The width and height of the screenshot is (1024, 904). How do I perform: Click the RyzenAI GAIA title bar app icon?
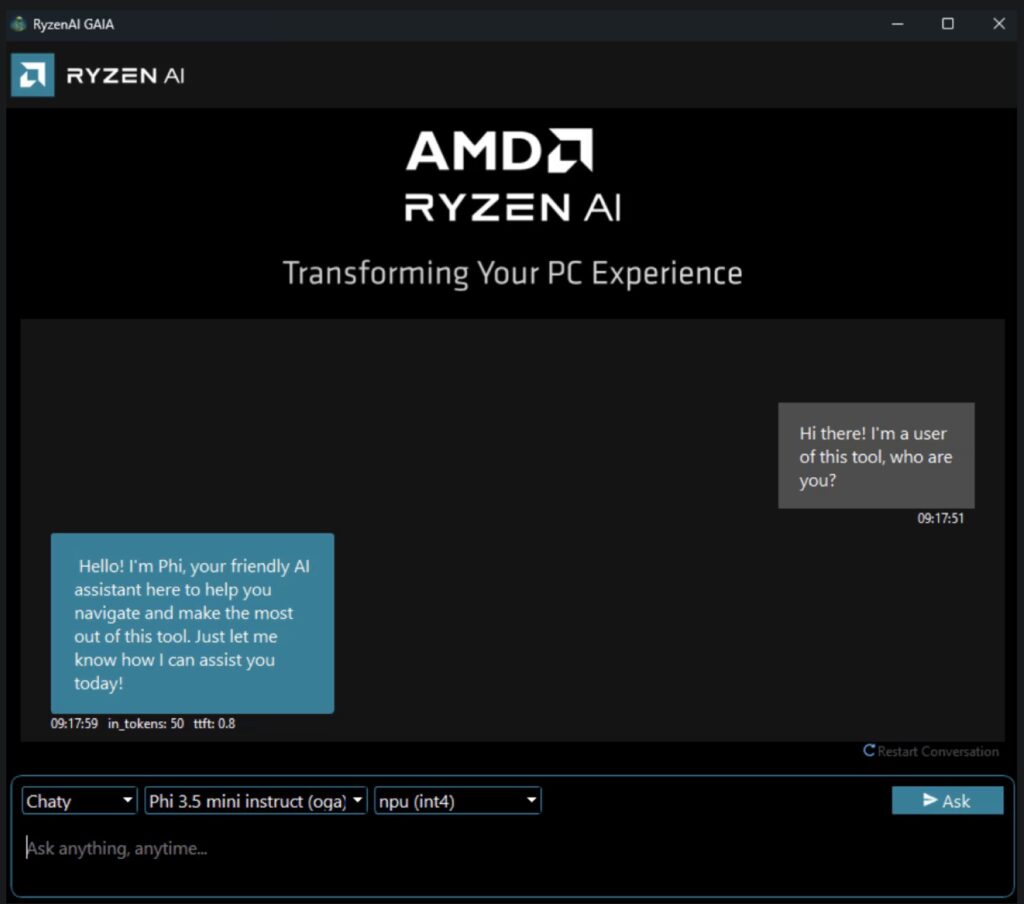point(18,24)
